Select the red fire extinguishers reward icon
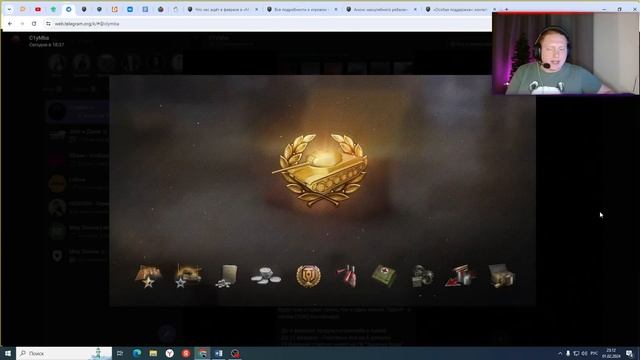The height and width of the screenshot is (360, 640). pos(346,276)
